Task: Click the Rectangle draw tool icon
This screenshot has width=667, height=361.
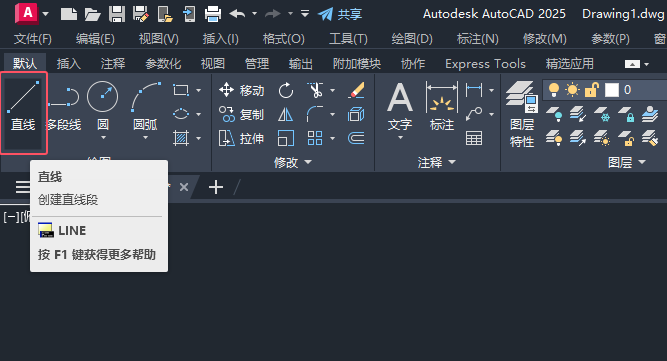Action: pos(181,90)
